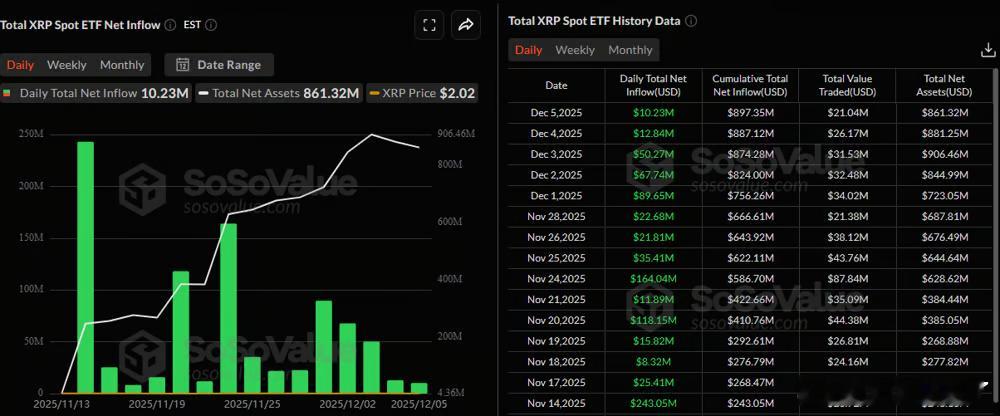Click the Date column header
The image size is (1000, 416).
[556, 85]
